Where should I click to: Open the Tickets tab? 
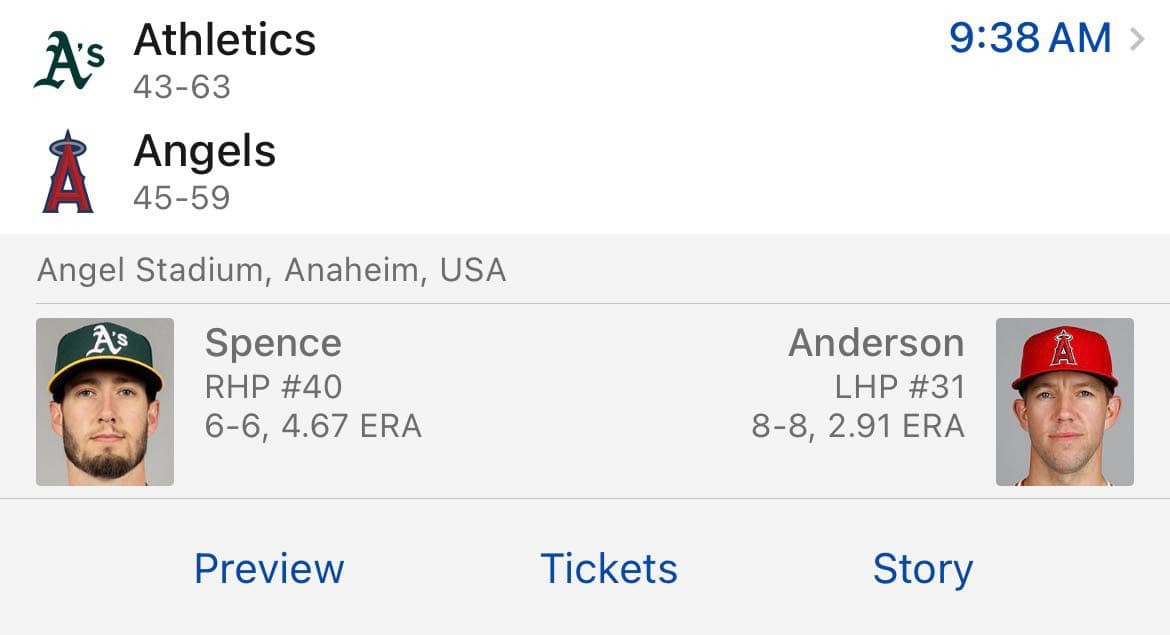point(609,568)
